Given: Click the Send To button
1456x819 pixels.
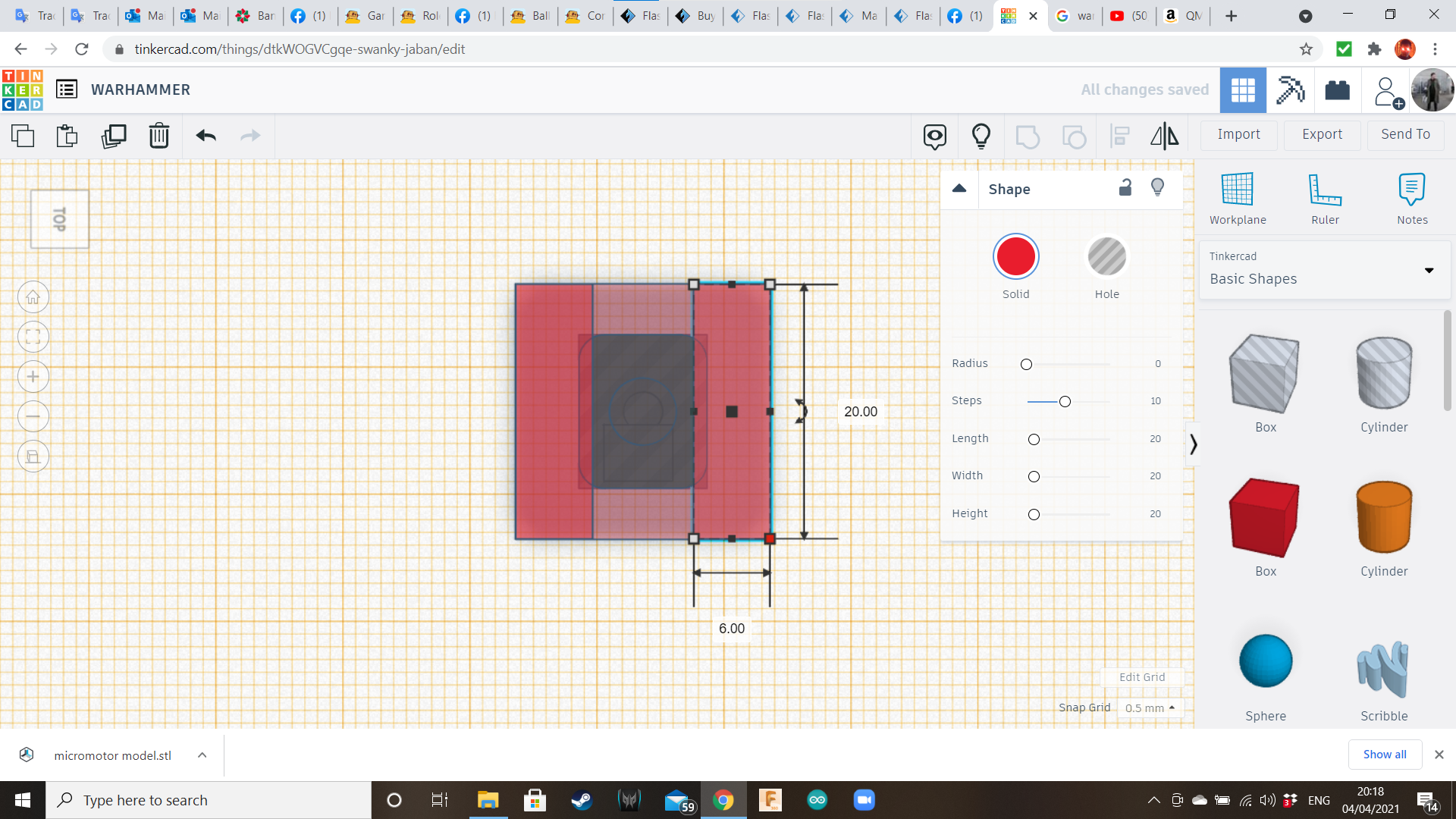Looking at the screenshot, I should pyautogui.click(x=1407, y=134).
